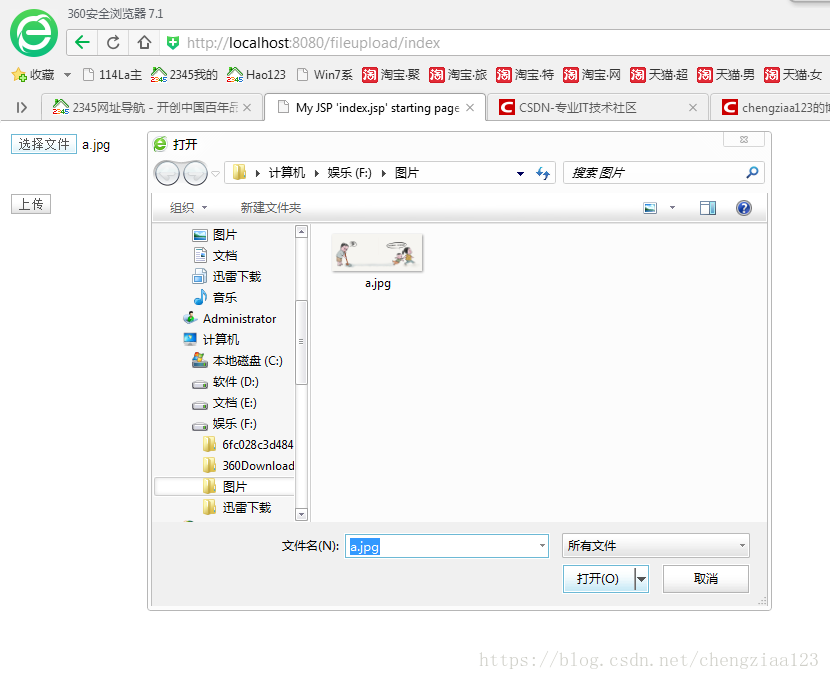The height and width of the screenshot is (680, 830).
Task: Open the sidebar toggle left of tabs
Action: [x=21, y=107]
